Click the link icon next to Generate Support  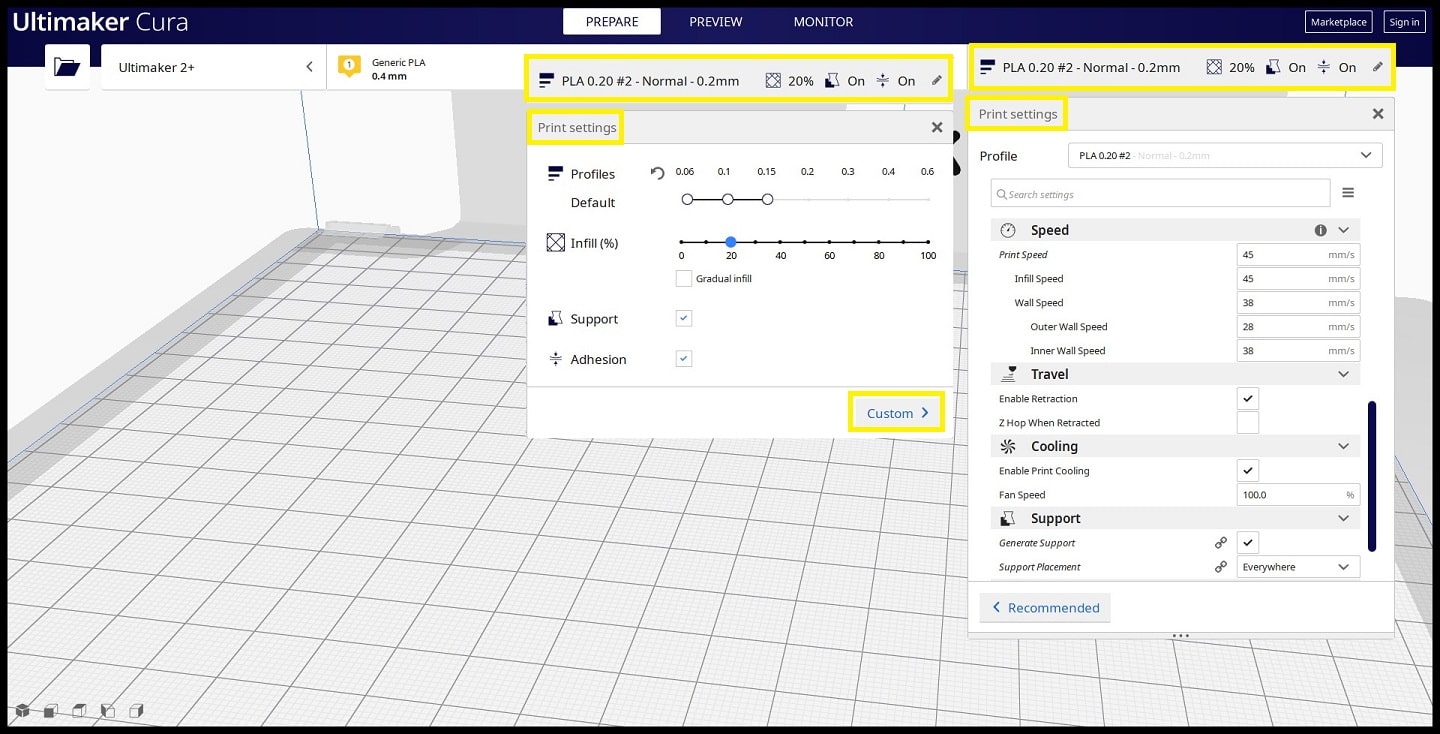click(1220, 543)
